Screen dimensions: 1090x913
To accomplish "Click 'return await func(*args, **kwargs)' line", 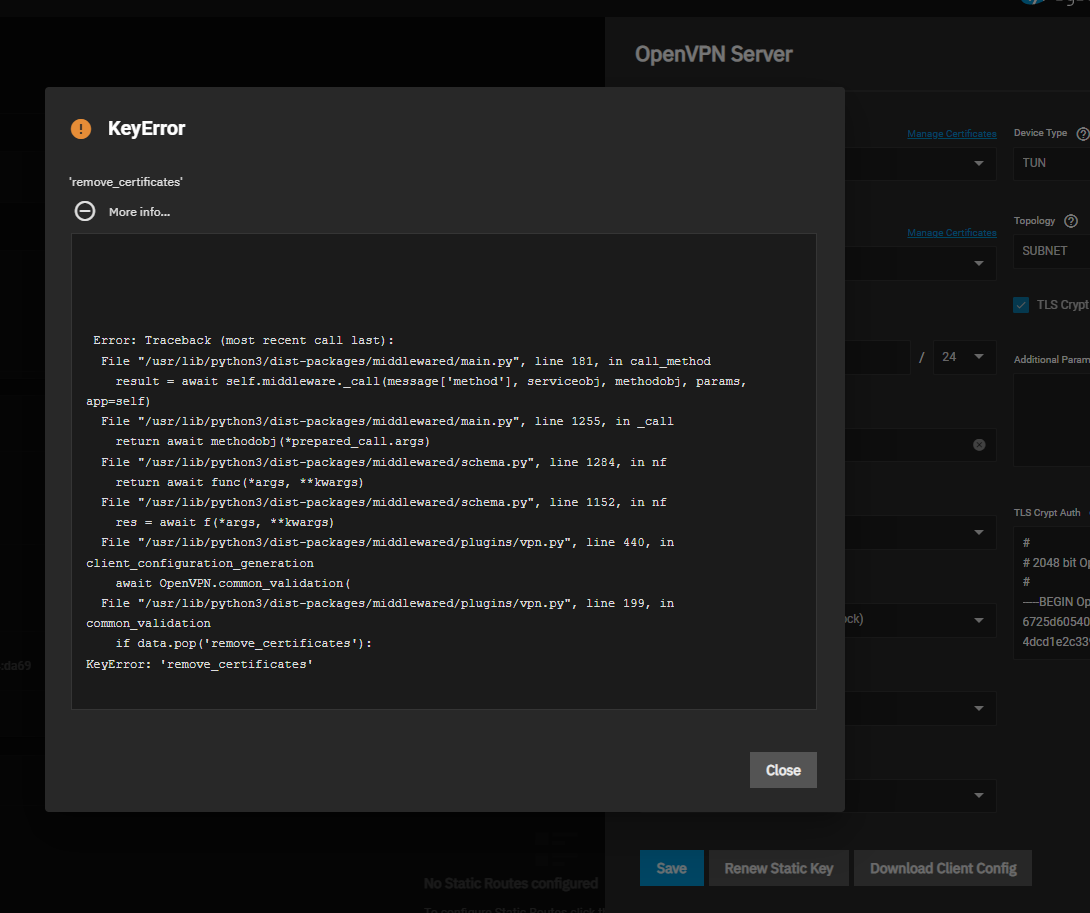I will tap(239, 482).
